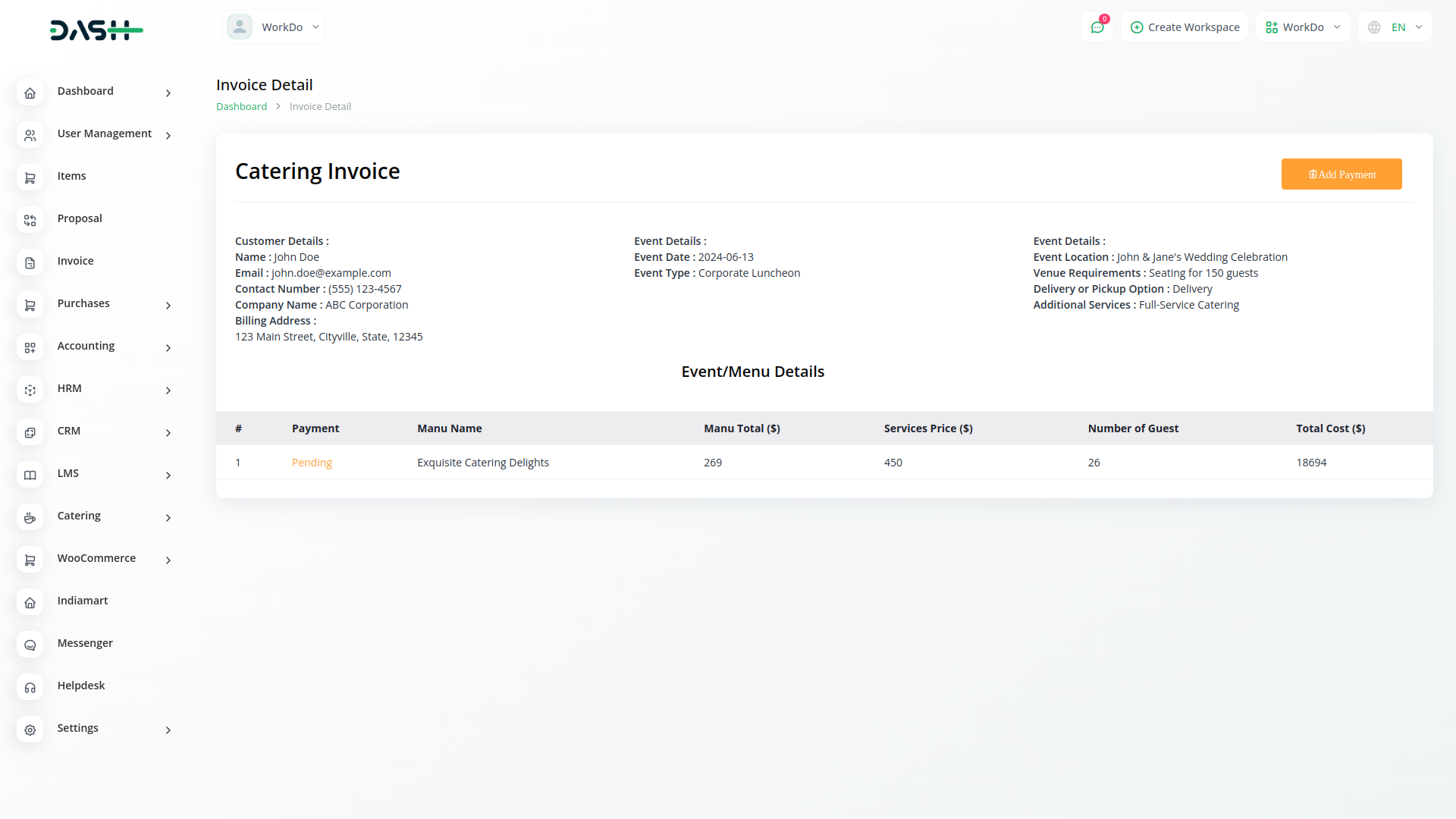Click the Messenger chat bubble icon

tap(30, 645)
